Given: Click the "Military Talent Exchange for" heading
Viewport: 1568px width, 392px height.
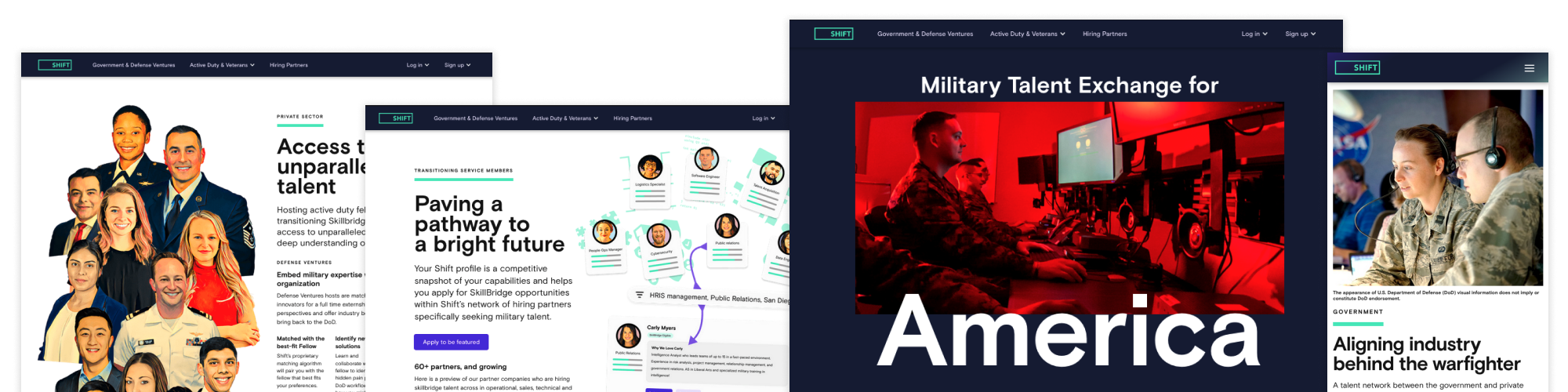Looking at the screenshot, I should (1069, 85).
